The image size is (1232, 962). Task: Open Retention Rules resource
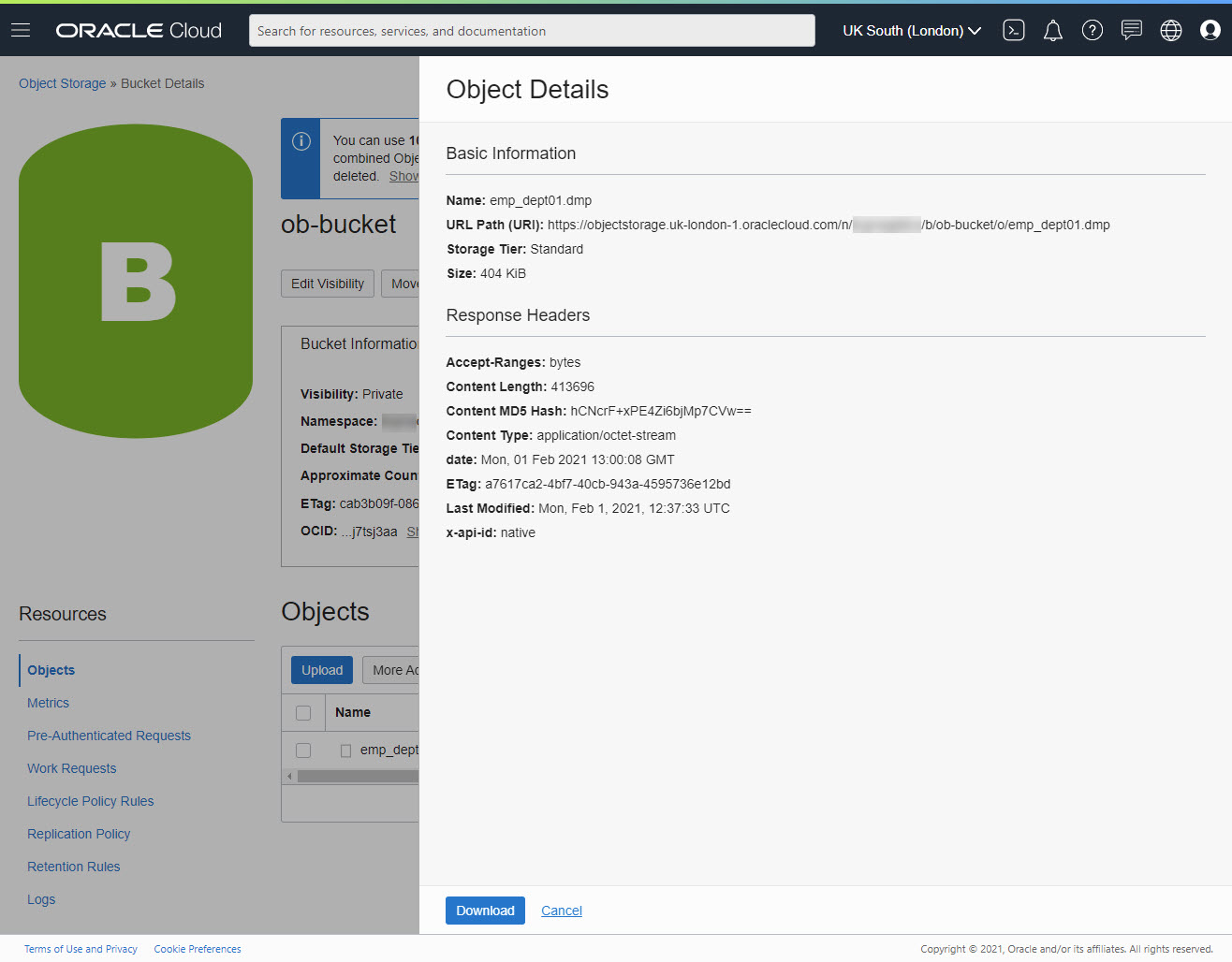tap(74, 867)
